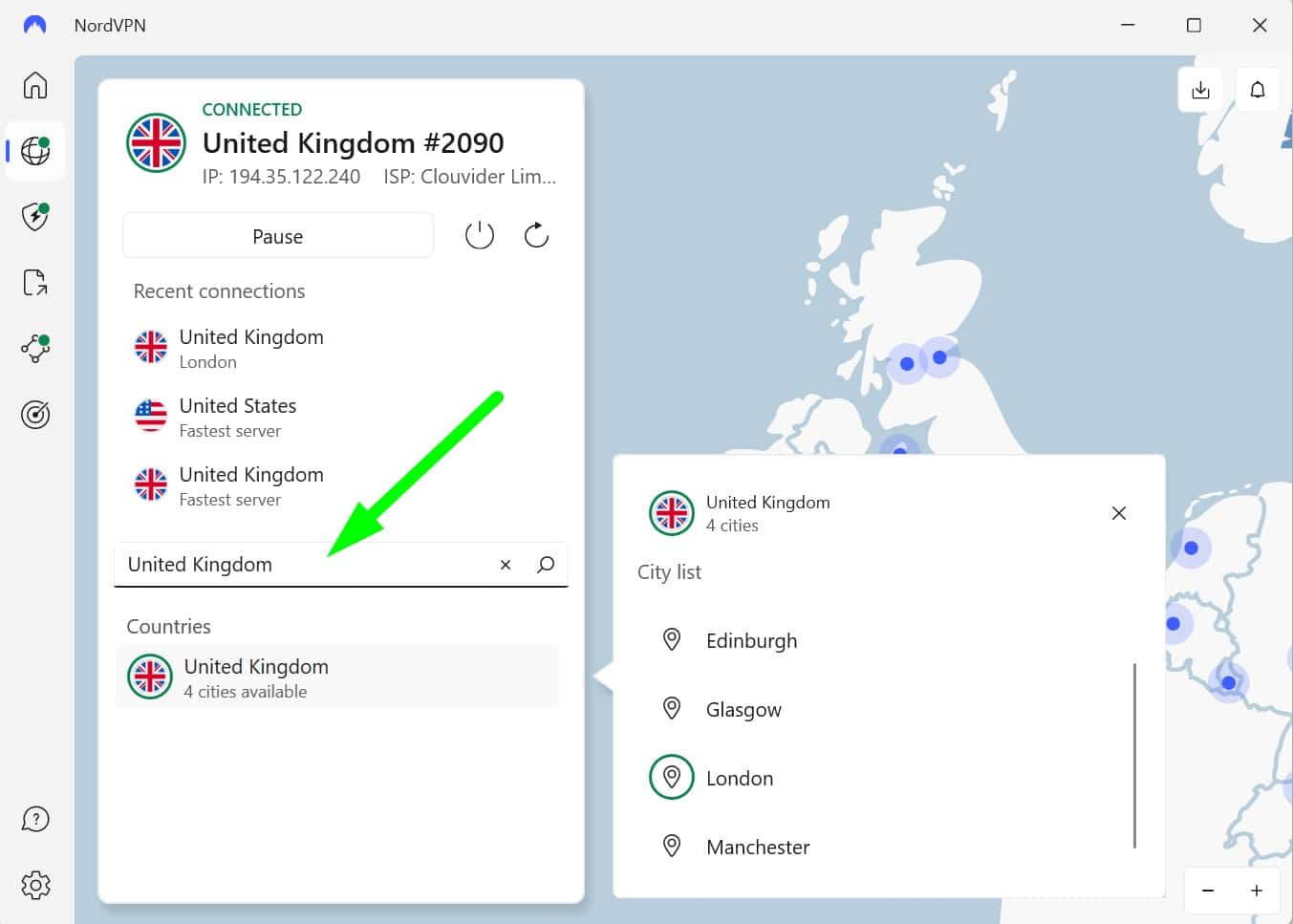The image size is (1293, 924).
Task: Click the IP address 194.35.122.240 text
Action: click(x=281, y=177)
